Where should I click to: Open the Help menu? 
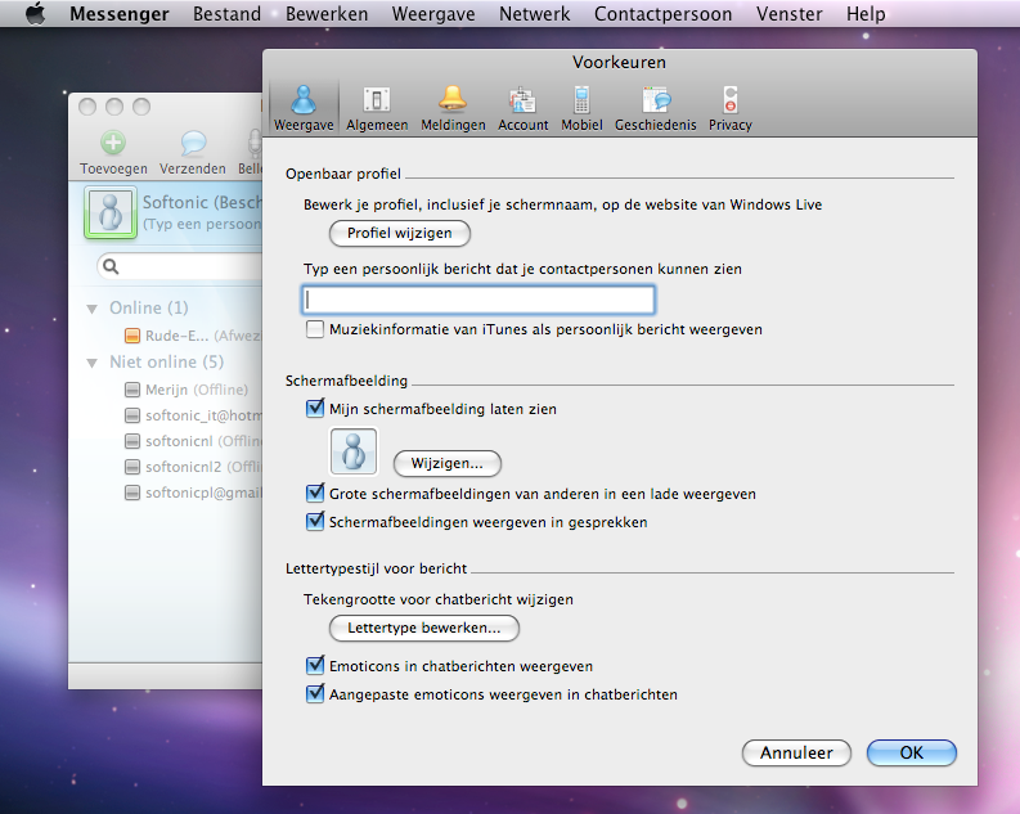(865, 14)
